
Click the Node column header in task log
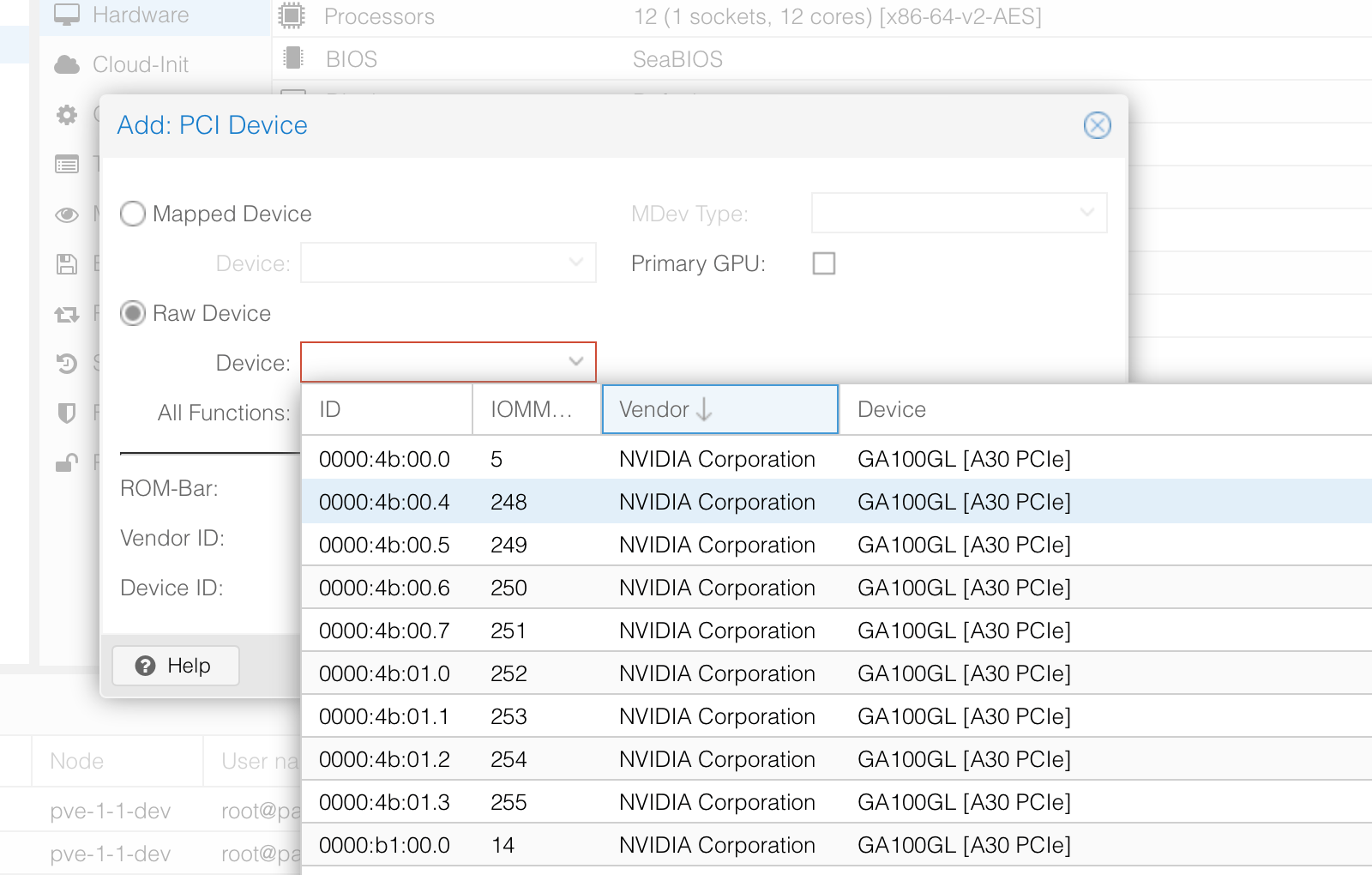click(117, 761)
